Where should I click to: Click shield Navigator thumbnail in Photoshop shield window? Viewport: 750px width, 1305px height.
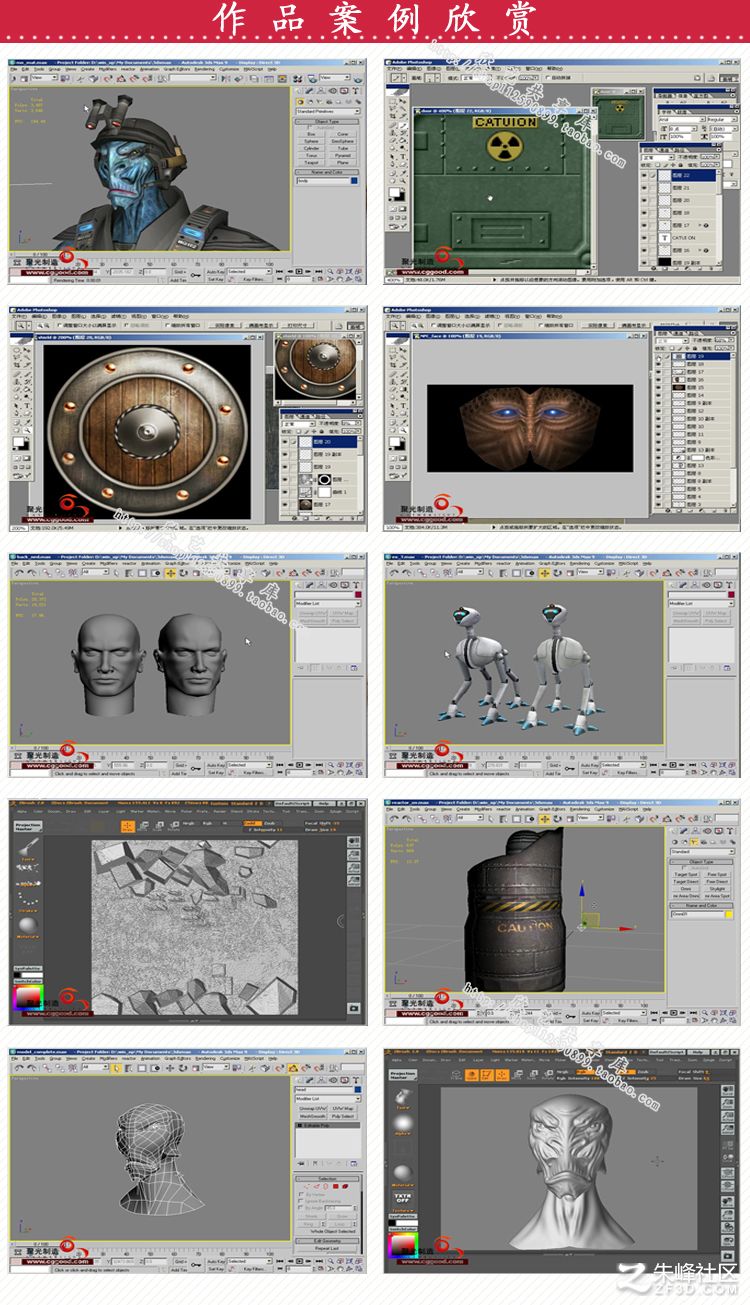[318, 370]
